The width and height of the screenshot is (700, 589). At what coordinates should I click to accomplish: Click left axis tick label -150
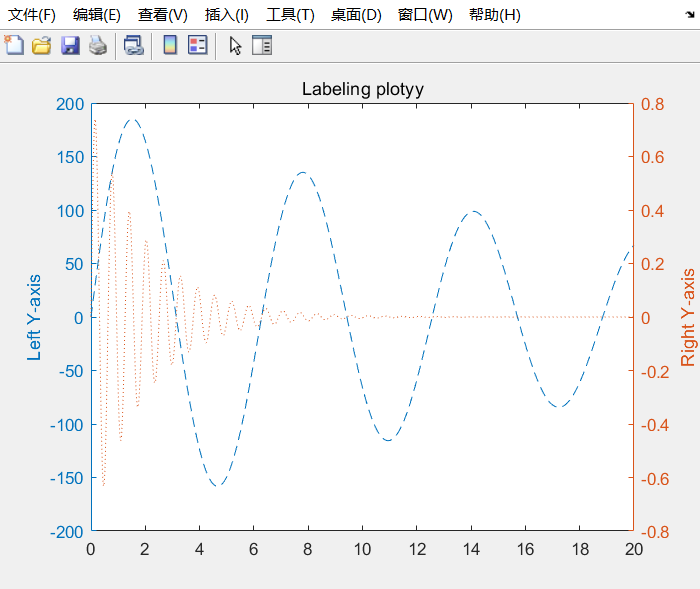point(67,478)
